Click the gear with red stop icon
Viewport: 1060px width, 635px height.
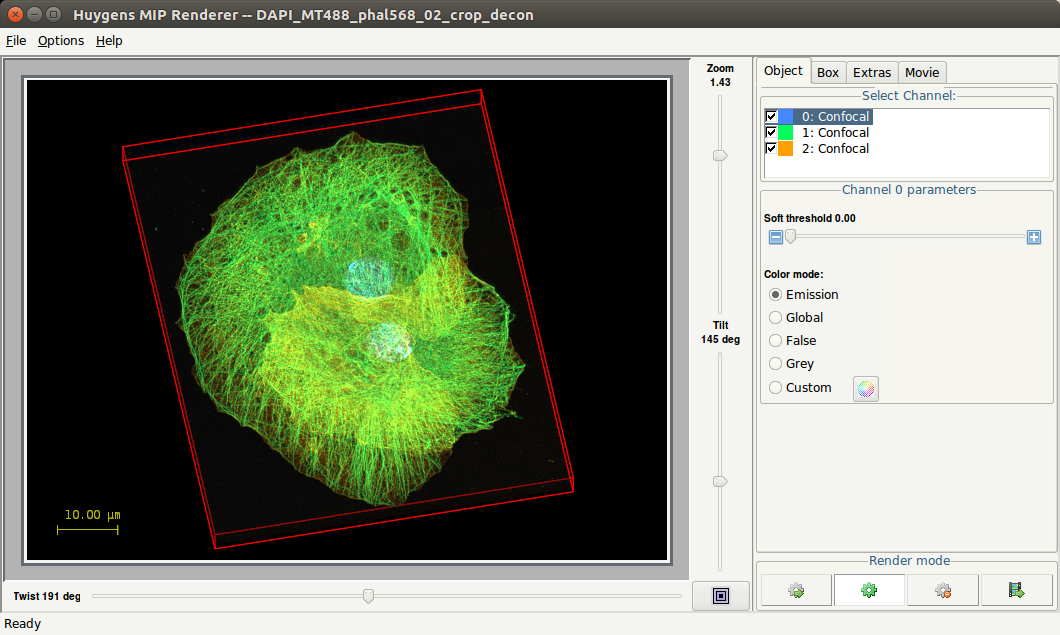pos(943,591)
